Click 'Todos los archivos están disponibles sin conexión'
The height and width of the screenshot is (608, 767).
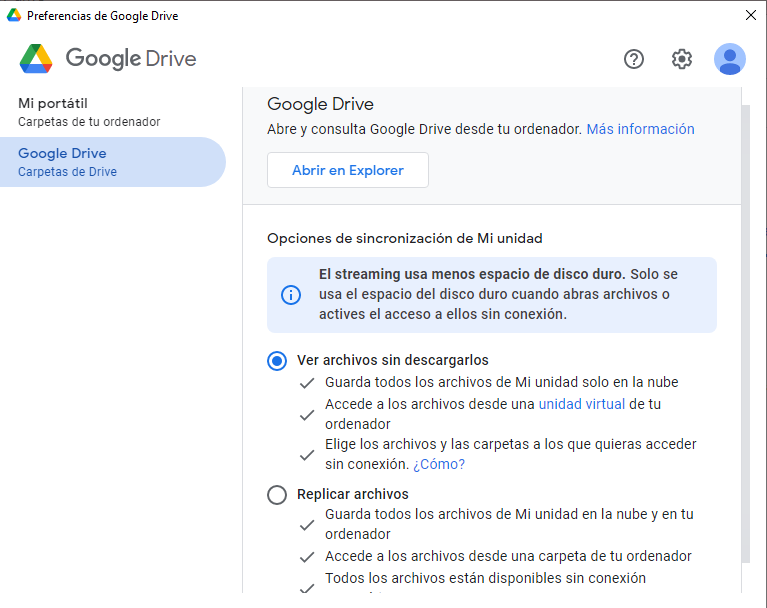pos(485,578)
